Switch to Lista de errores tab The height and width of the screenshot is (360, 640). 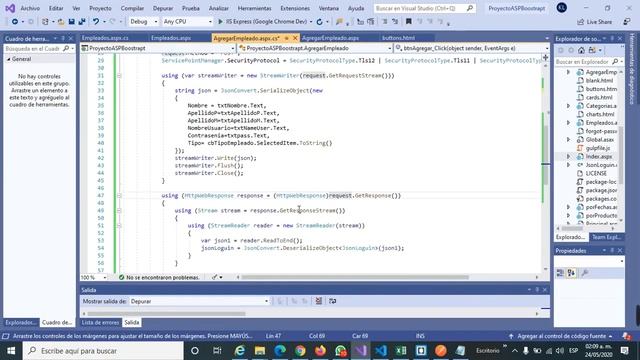[x=100, y=322]
